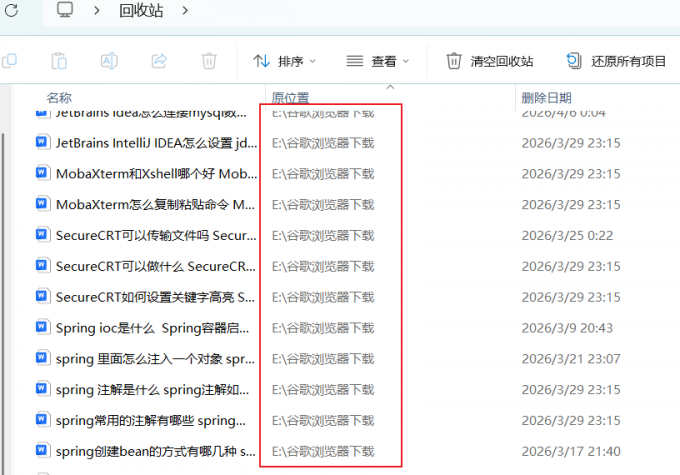Select file SecureCRT可以传输文件吗
Image resolution: width=680 pixels, height=475 pixels.
(156, 235)
